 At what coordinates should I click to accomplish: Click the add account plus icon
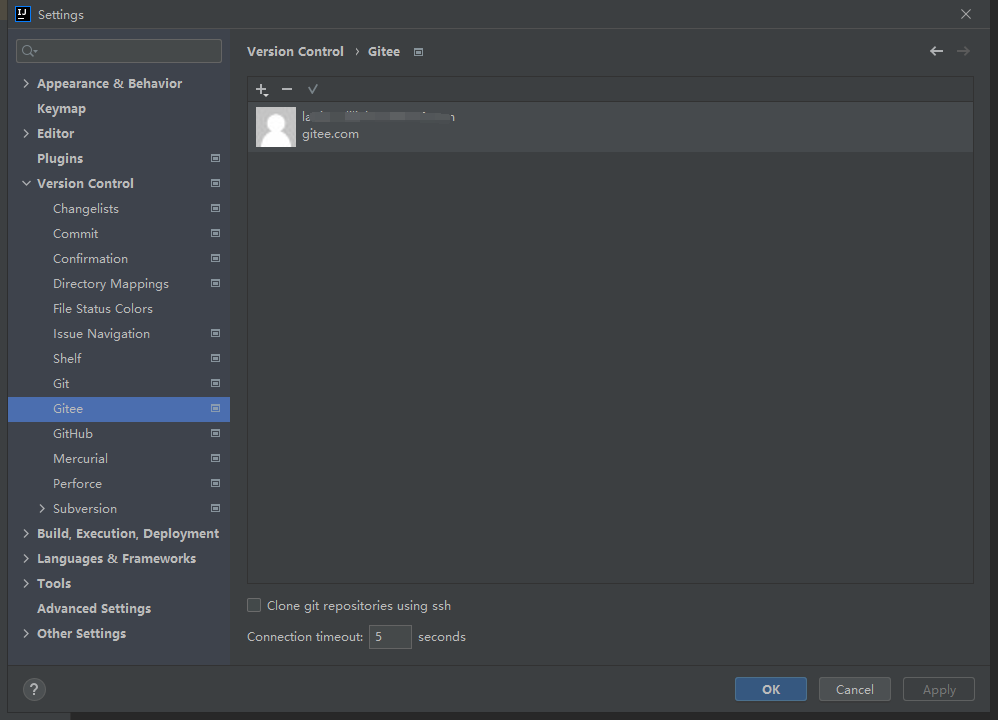(262, 90)
